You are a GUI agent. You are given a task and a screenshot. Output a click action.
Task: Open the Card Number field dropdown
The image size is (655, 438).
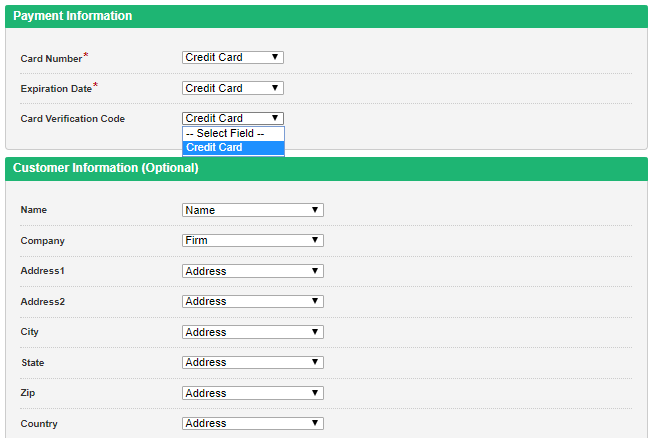pyautogui.click(x=233, y=58)
